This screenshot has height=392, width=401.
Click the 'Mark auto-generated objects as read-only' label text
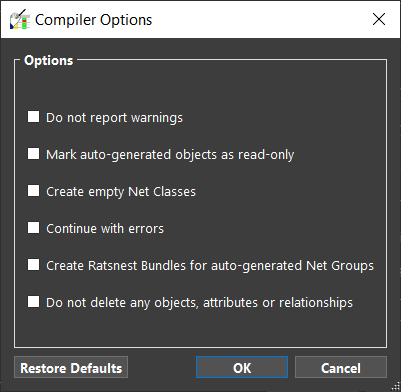coord(170,155)
